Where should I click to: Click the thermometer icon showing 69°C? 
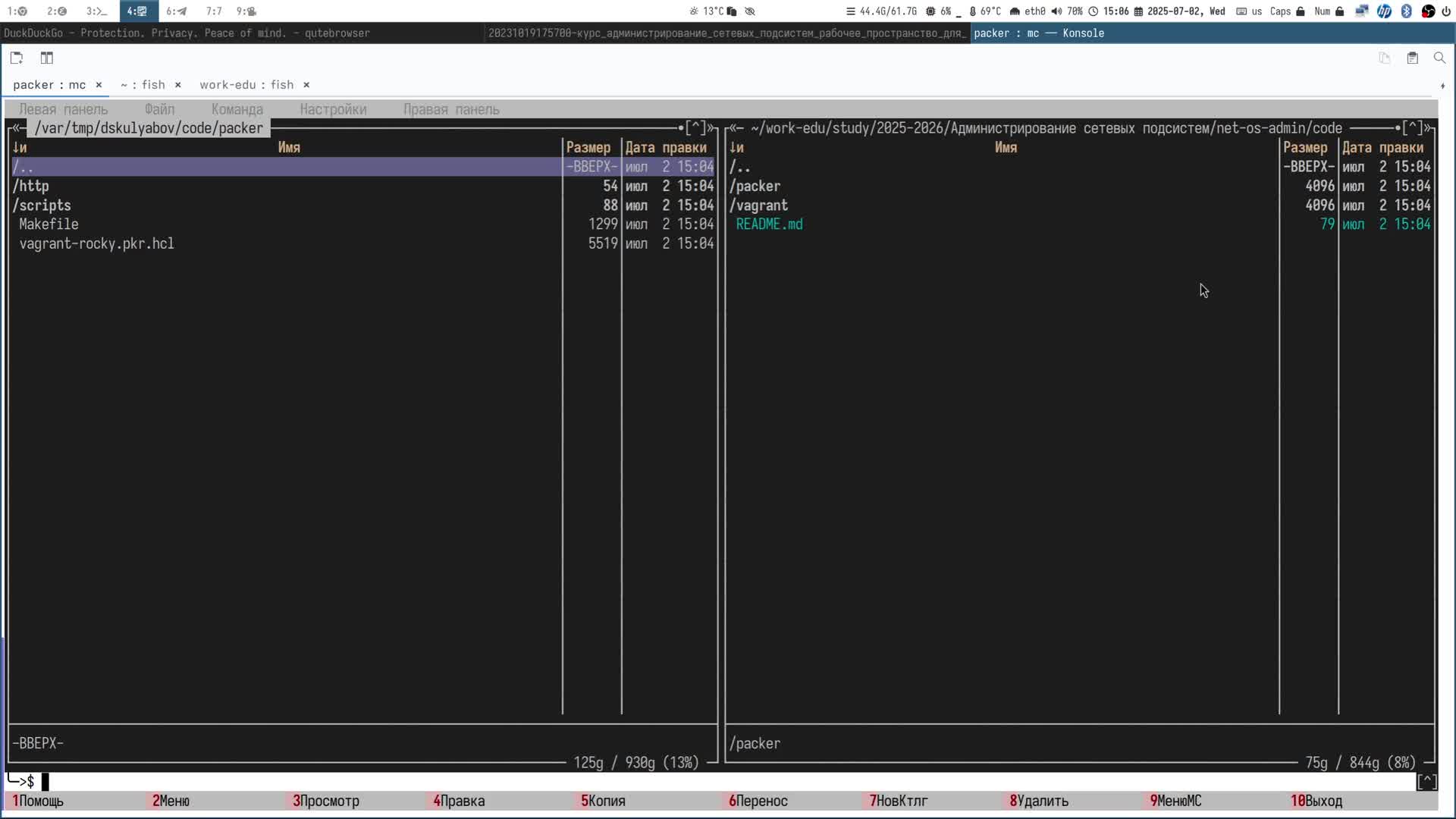point(972,11)
